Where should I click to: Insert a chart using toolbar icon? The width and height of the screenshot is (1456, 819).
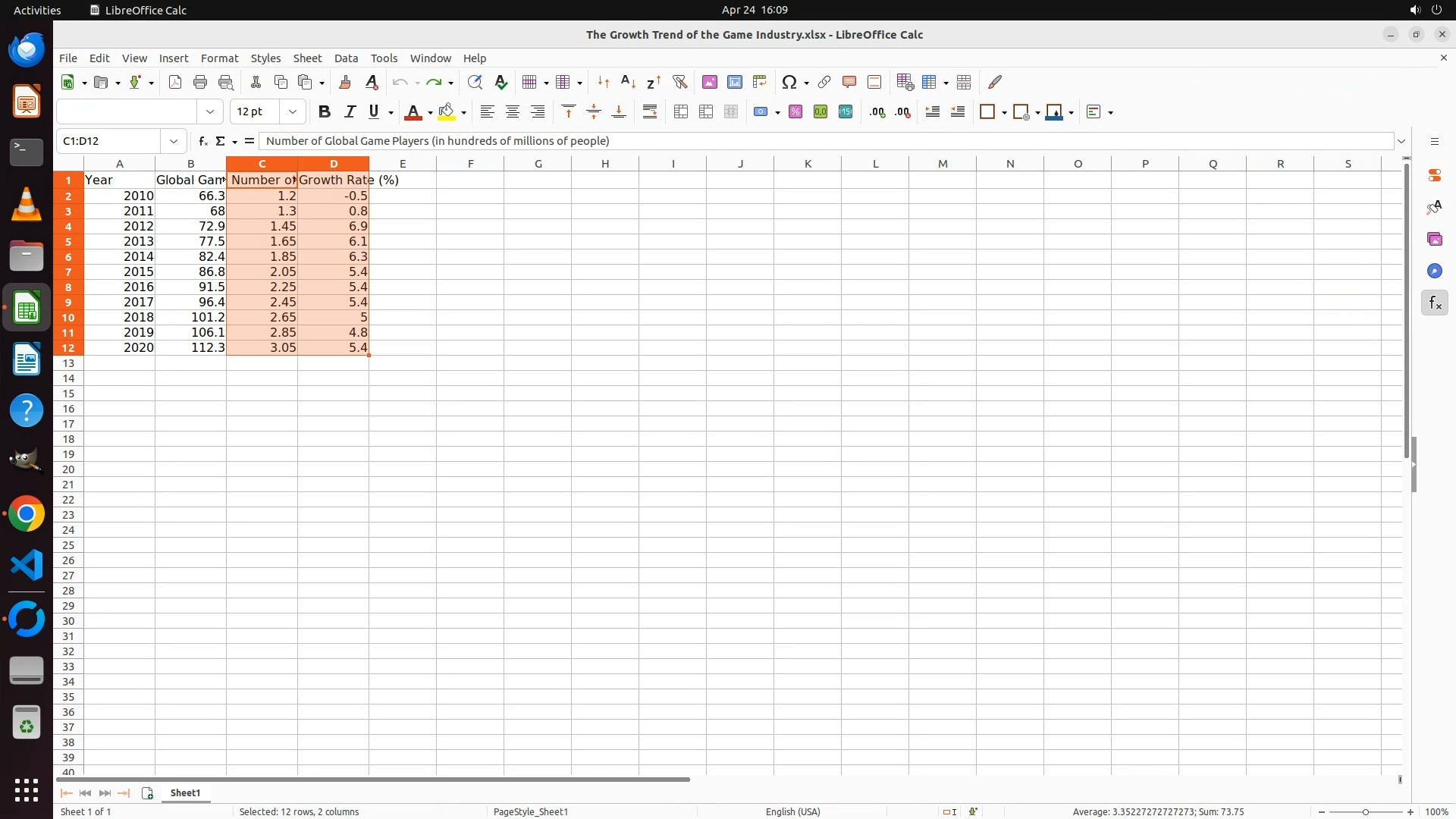pos(734,82)
